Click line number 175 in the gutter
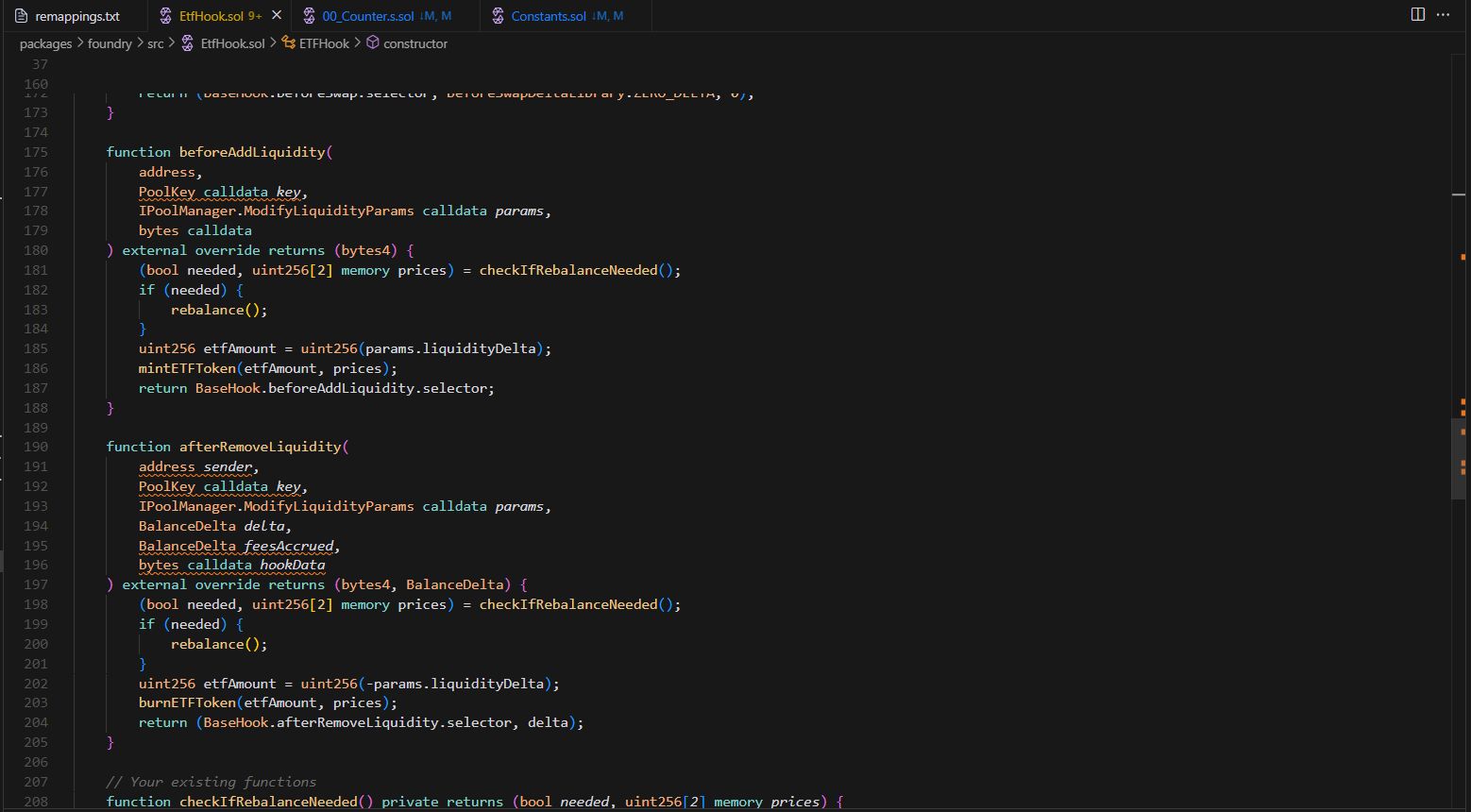The width and height of the screenshot is (1471, 812). 36,152
